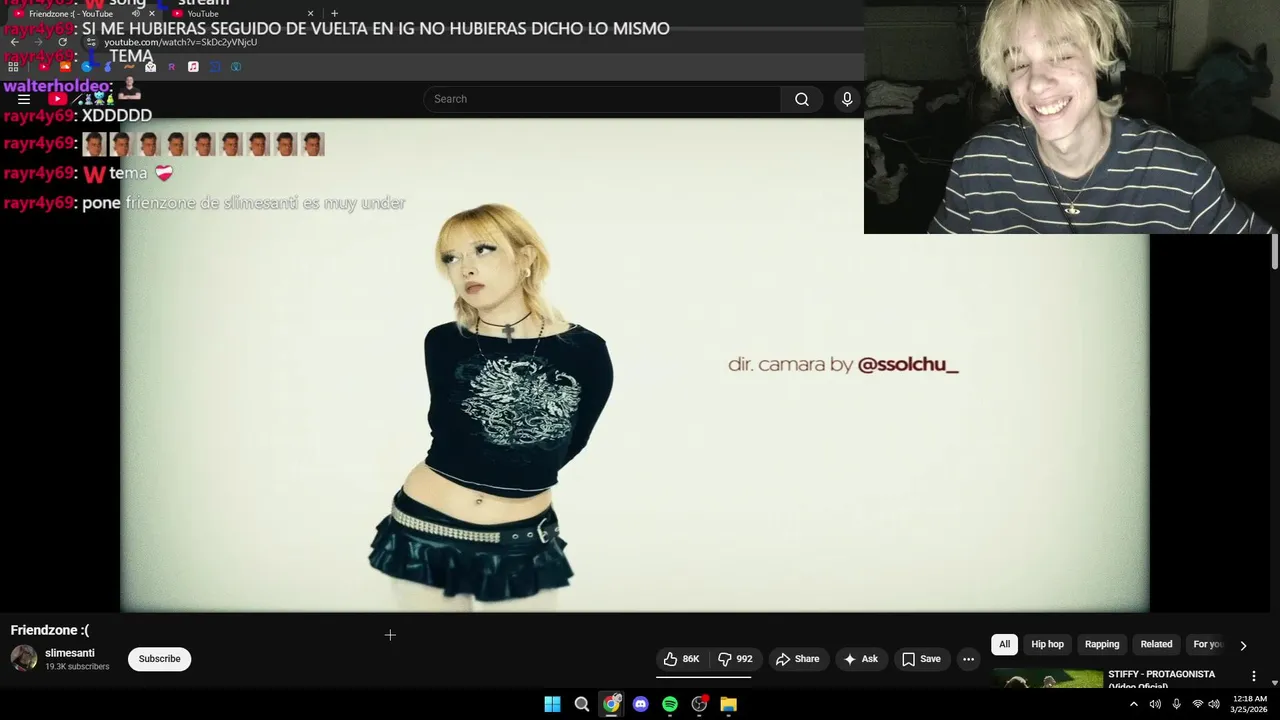Open STIFFY - PROTAGONISTA suggested video title
This screenshot has width=1280, height=720.
click(1161, 679)
